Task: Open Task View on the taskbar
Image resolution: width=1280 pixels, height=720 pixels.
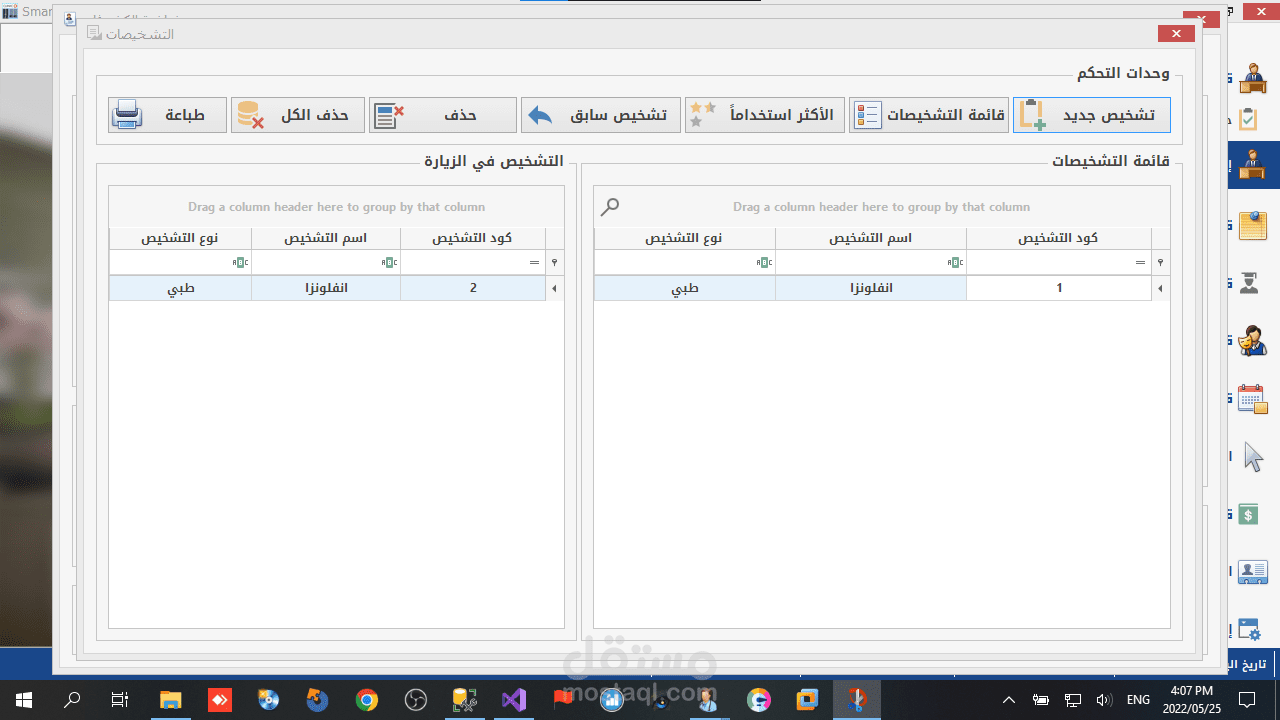Action: click(x=120, y=700)
